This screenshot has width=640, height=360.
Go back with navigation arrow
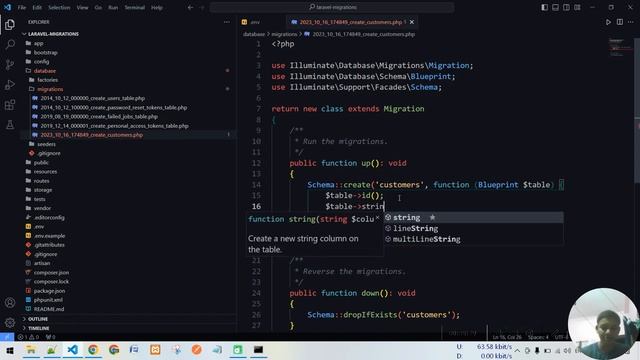190,7
